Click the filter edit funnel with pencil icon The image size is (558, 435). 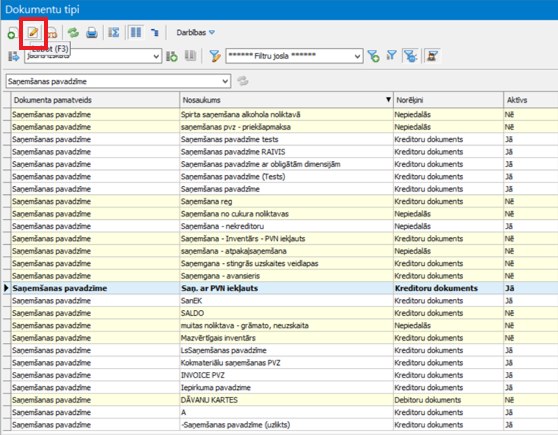click(215, 56)
